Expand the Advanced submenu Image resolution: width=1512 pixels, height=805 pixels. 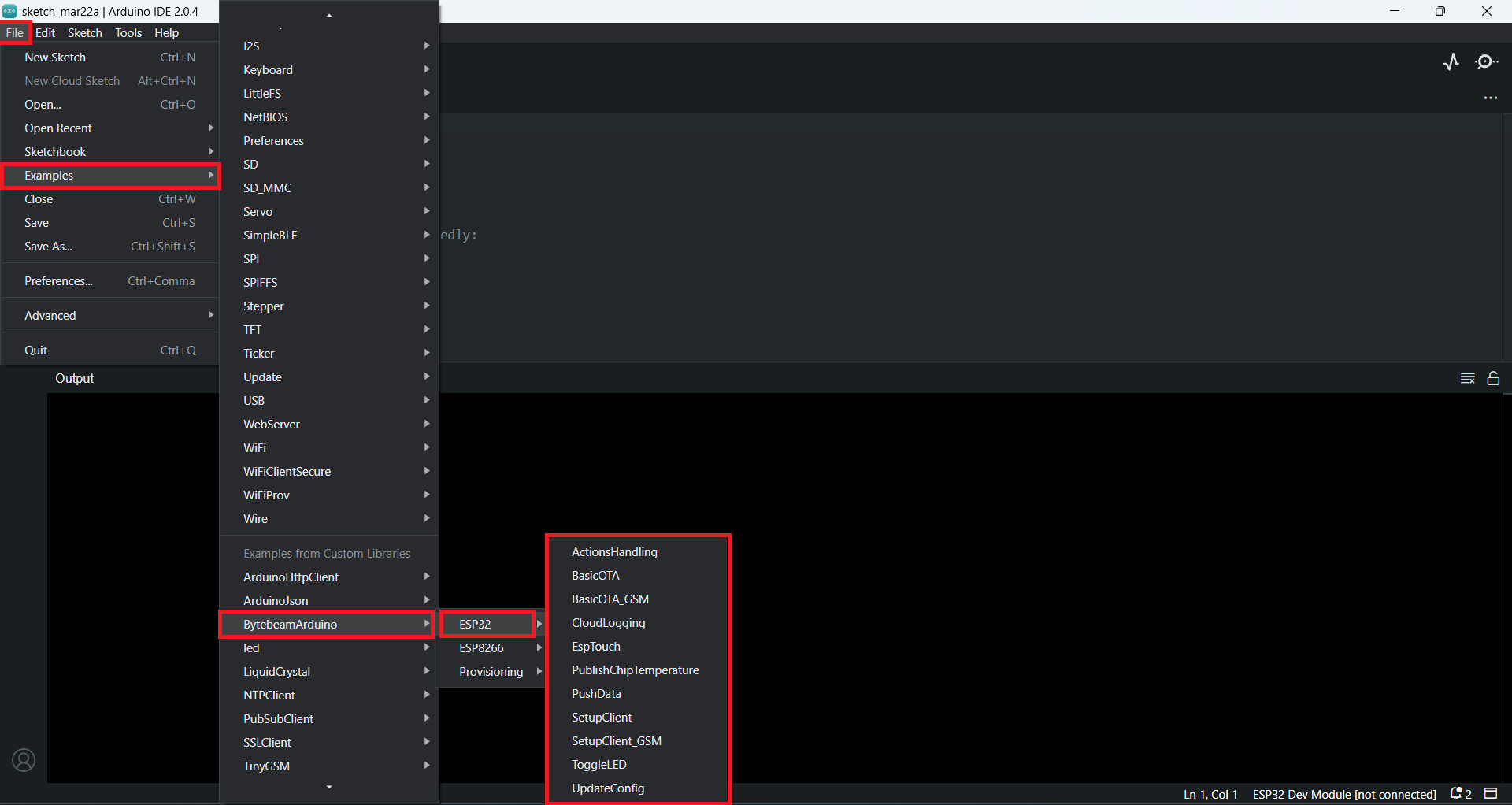point(110,316)
